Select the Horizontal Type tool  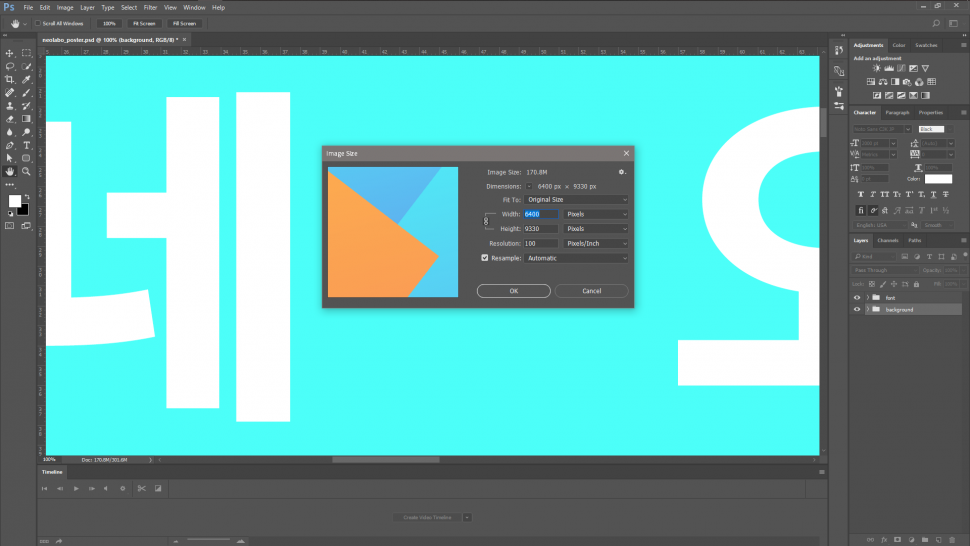click(26, 145)
